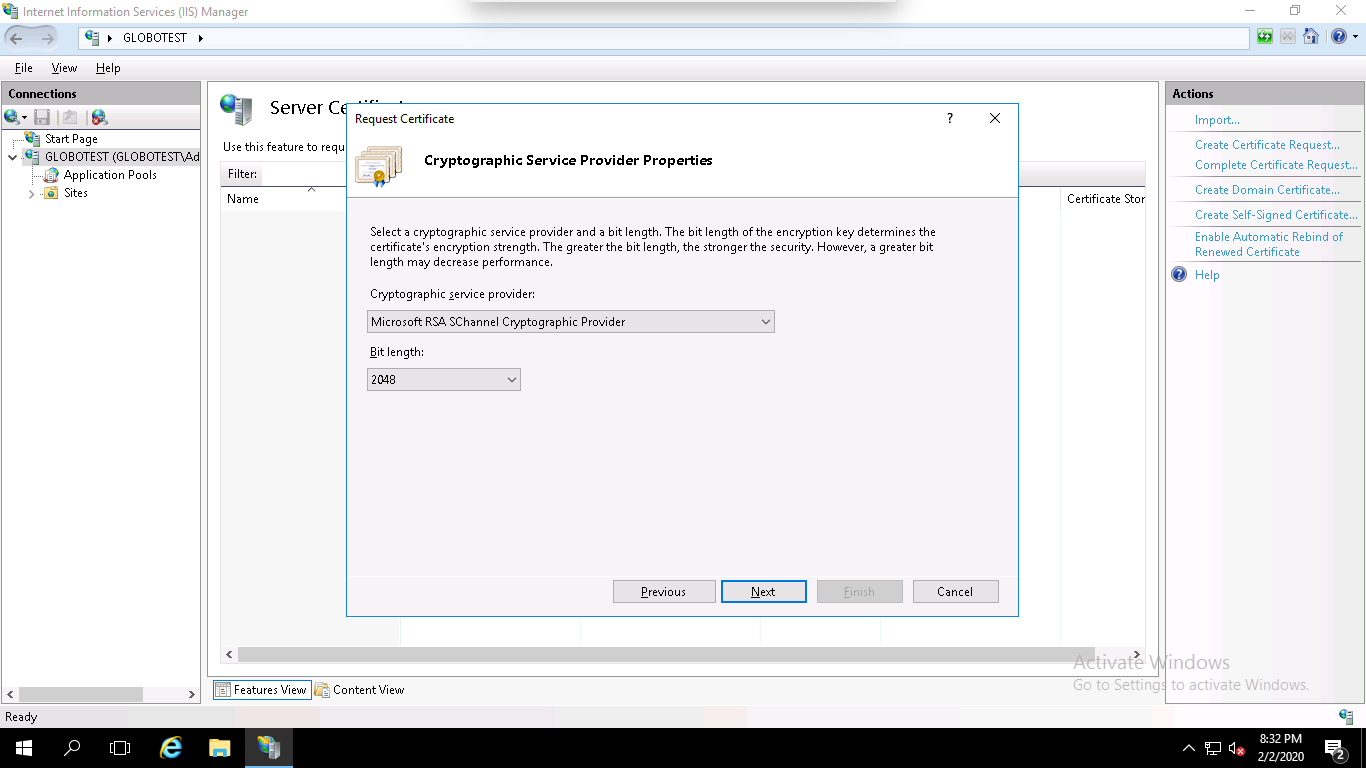Click the IIS Manager taskbar icon
Screen dimensions: 1366x768
tap(269, 748)
